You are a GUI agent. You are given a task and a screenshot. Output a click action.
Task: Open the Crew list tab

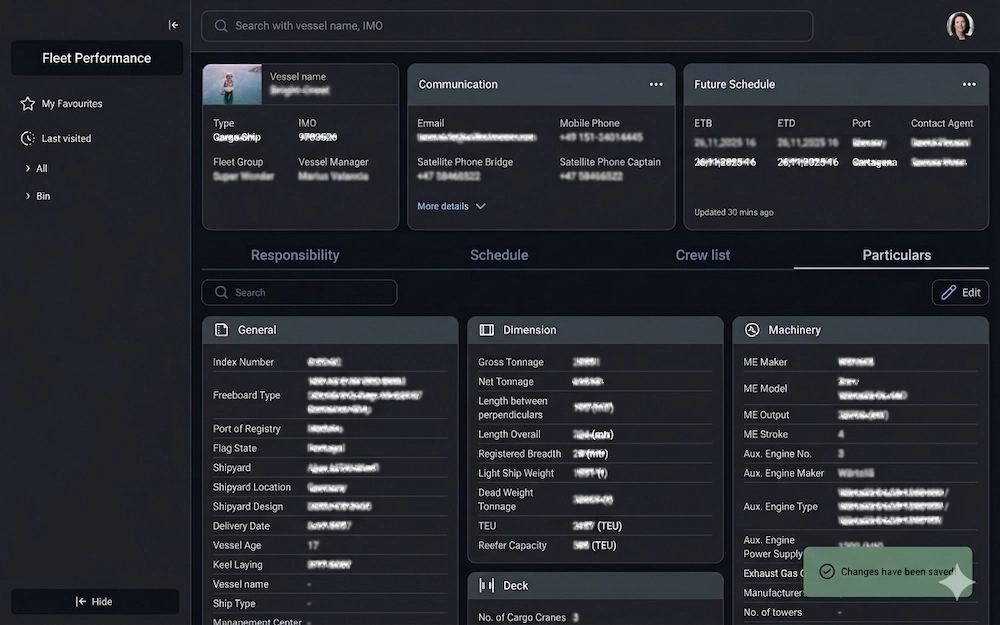pos(703,255)
